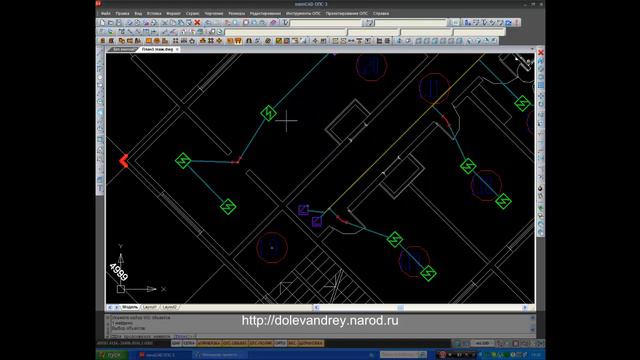This screenshot has width=640, height=360.
Task: Click the horizontal scrollbar right arrow
Action: (525, 307)
